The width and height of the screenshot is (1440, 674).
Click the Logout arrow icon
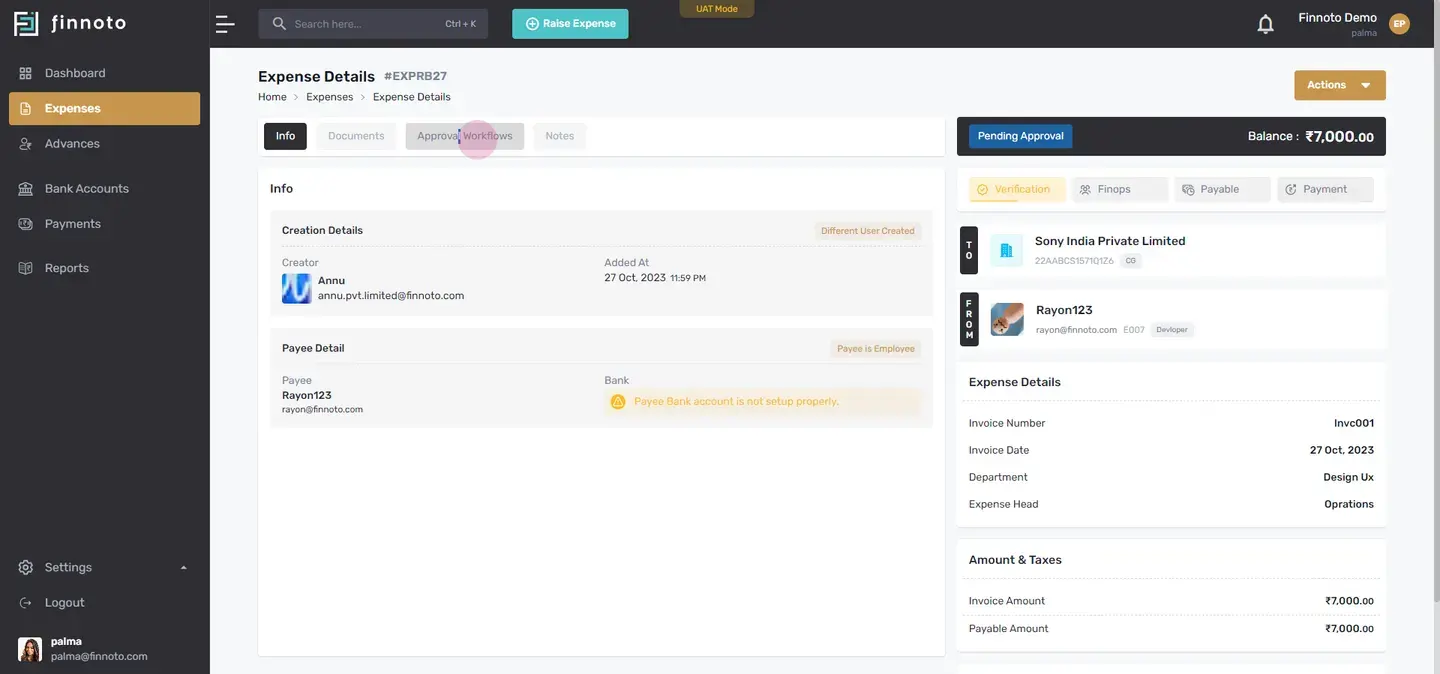pos(26,603)
